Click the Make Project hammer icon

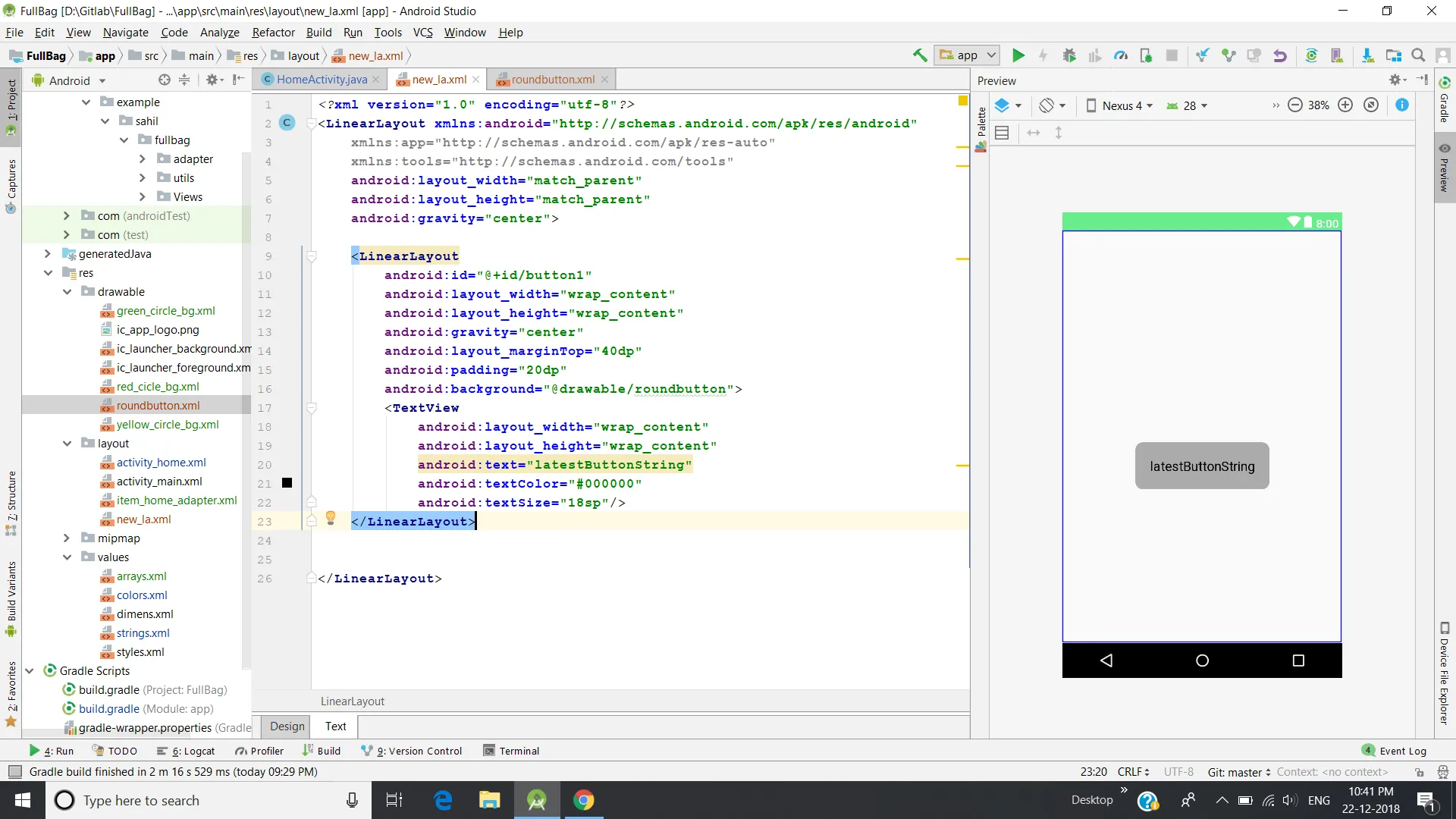[x=920, y=55]
